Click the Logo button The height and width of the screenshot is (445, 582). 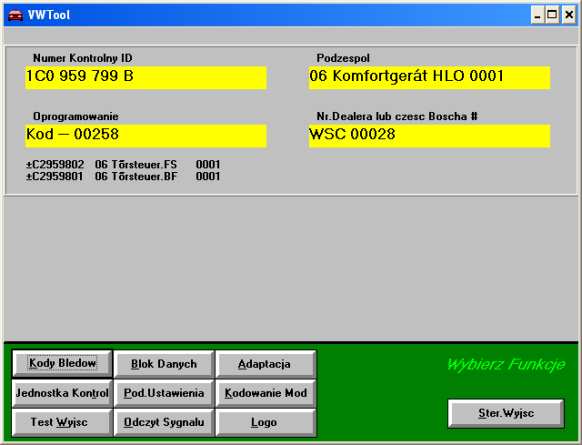pyautogui.click(x=265, y=422)
